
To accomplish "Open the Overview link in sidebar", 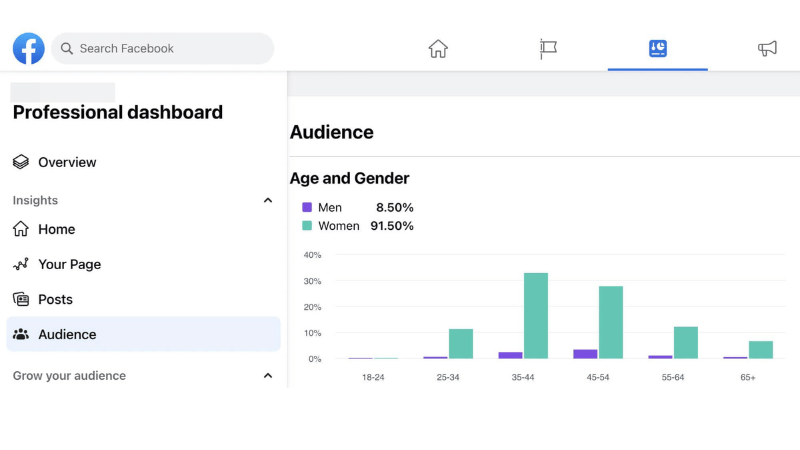I will point(67,162).
